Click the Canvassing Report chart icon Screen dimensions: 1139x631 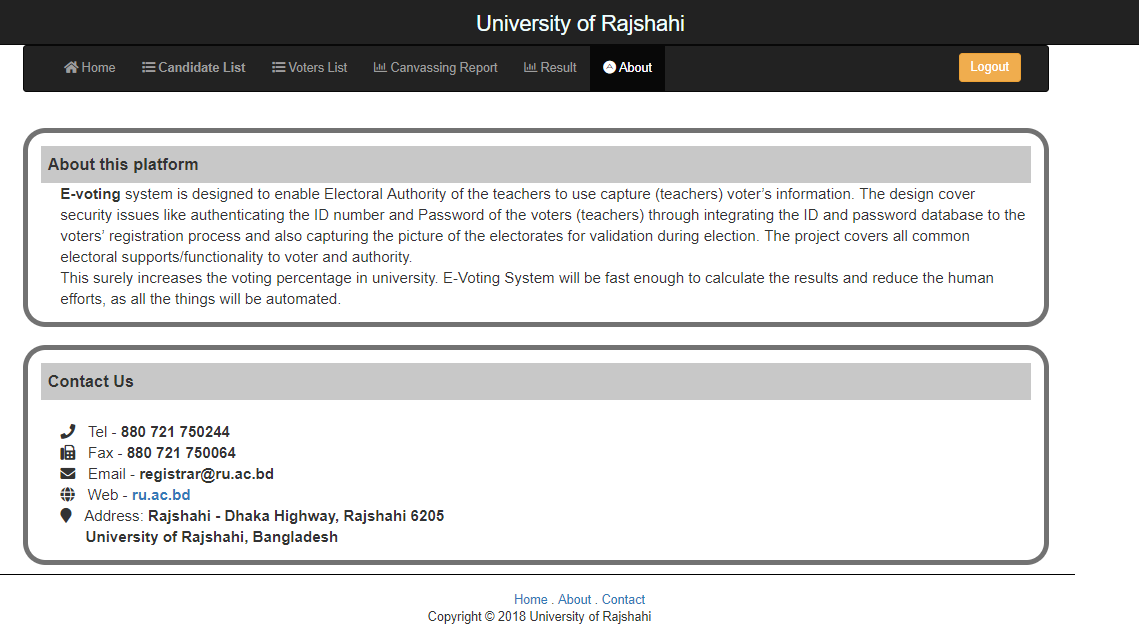pos(380,67)
